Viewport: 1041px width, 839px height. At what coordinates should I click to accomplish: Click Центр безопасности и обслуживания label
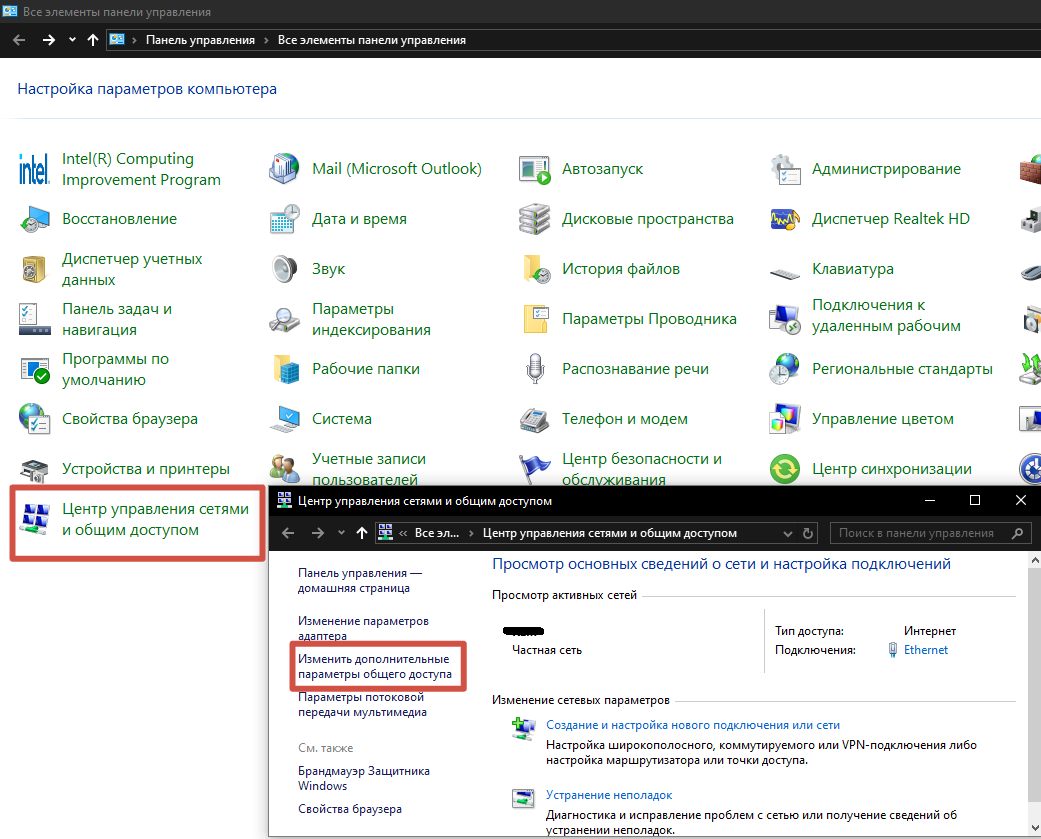641,469
